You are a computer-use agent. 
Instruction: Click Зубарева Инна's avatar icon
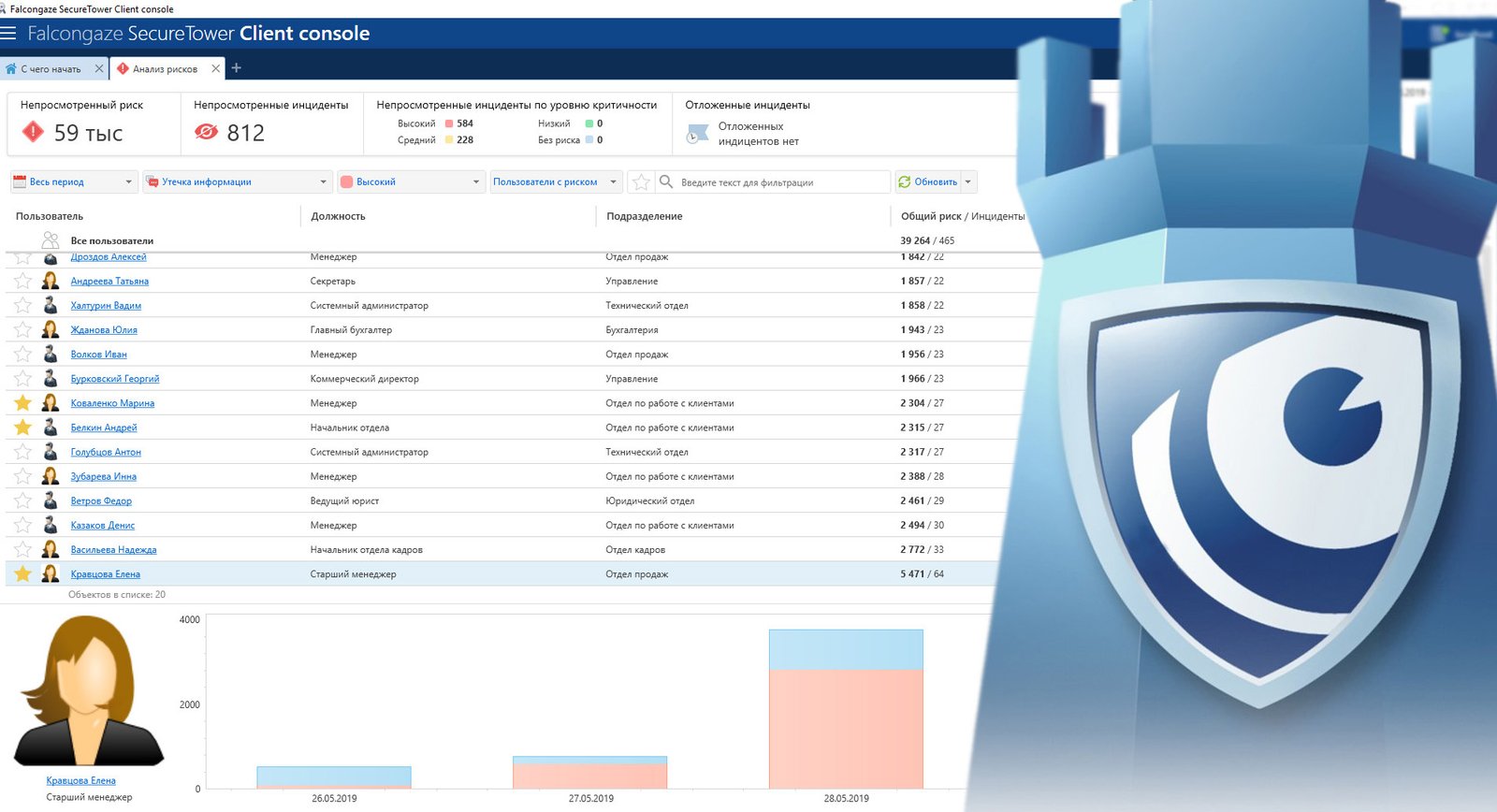(x=51, y=476)
